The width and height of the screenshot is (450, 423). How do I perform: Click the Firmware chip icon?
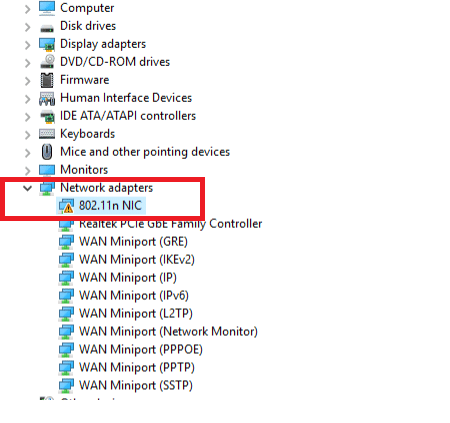point(47,80)
